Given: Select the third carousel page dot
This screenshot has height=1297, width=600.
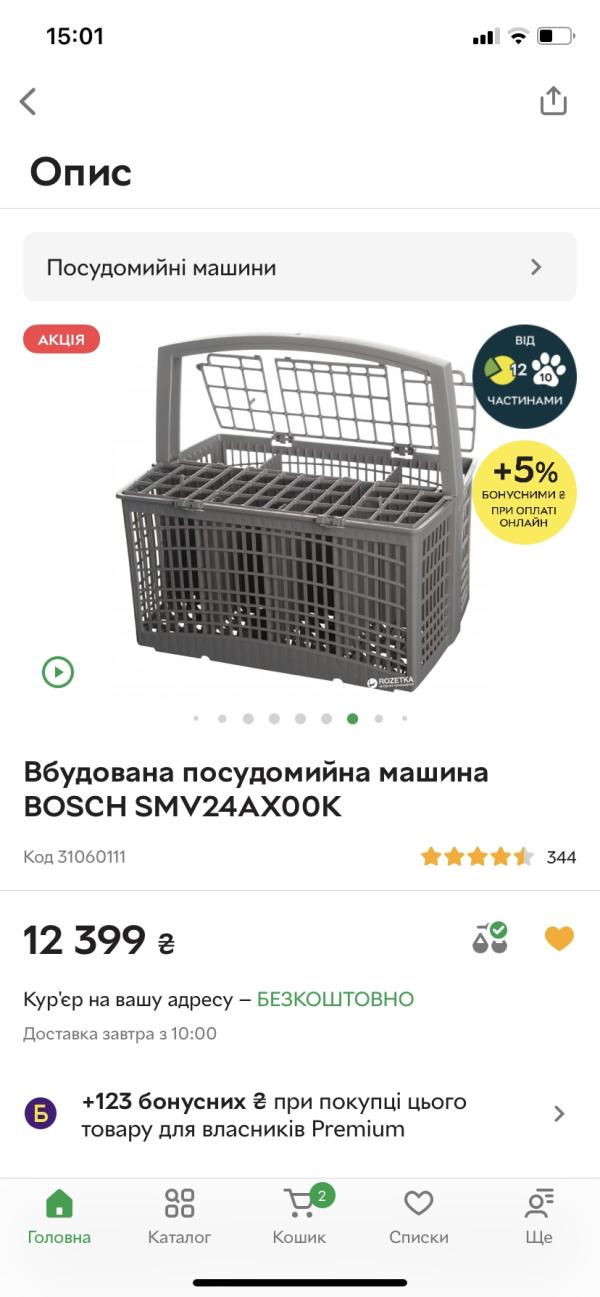Looking at the screenshot, I should pyautogui.click(x=248, y=718).
